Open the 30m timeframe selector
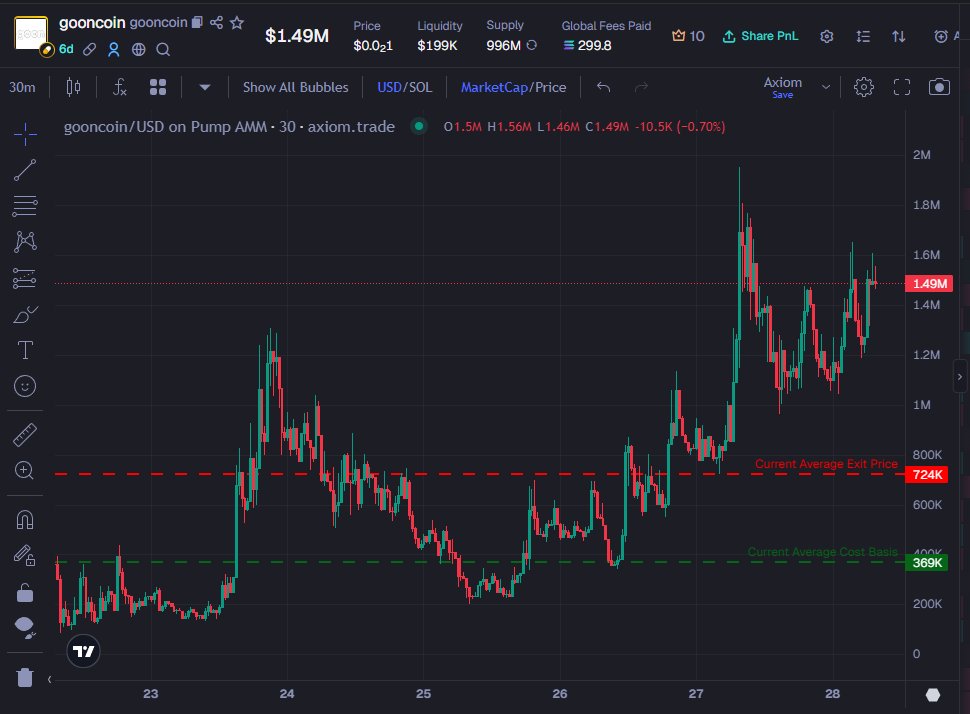Image resolution: width=970 pixels, height=714 pixels. coord(22,87)
